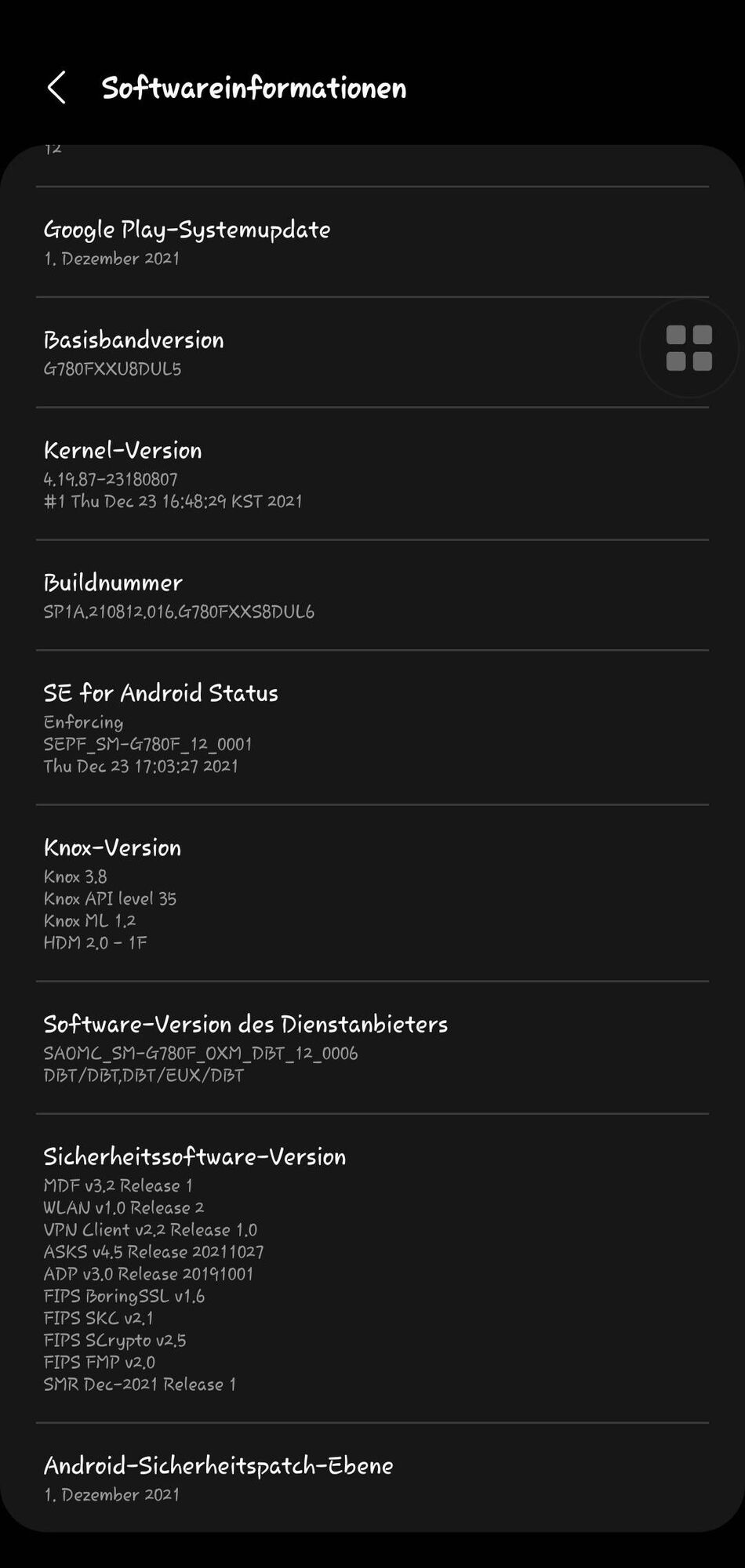Tap build value SP1A.210812.016.G780FXXS8DUL6
This screenshot has height=1568, width=745.
(179, 612)
